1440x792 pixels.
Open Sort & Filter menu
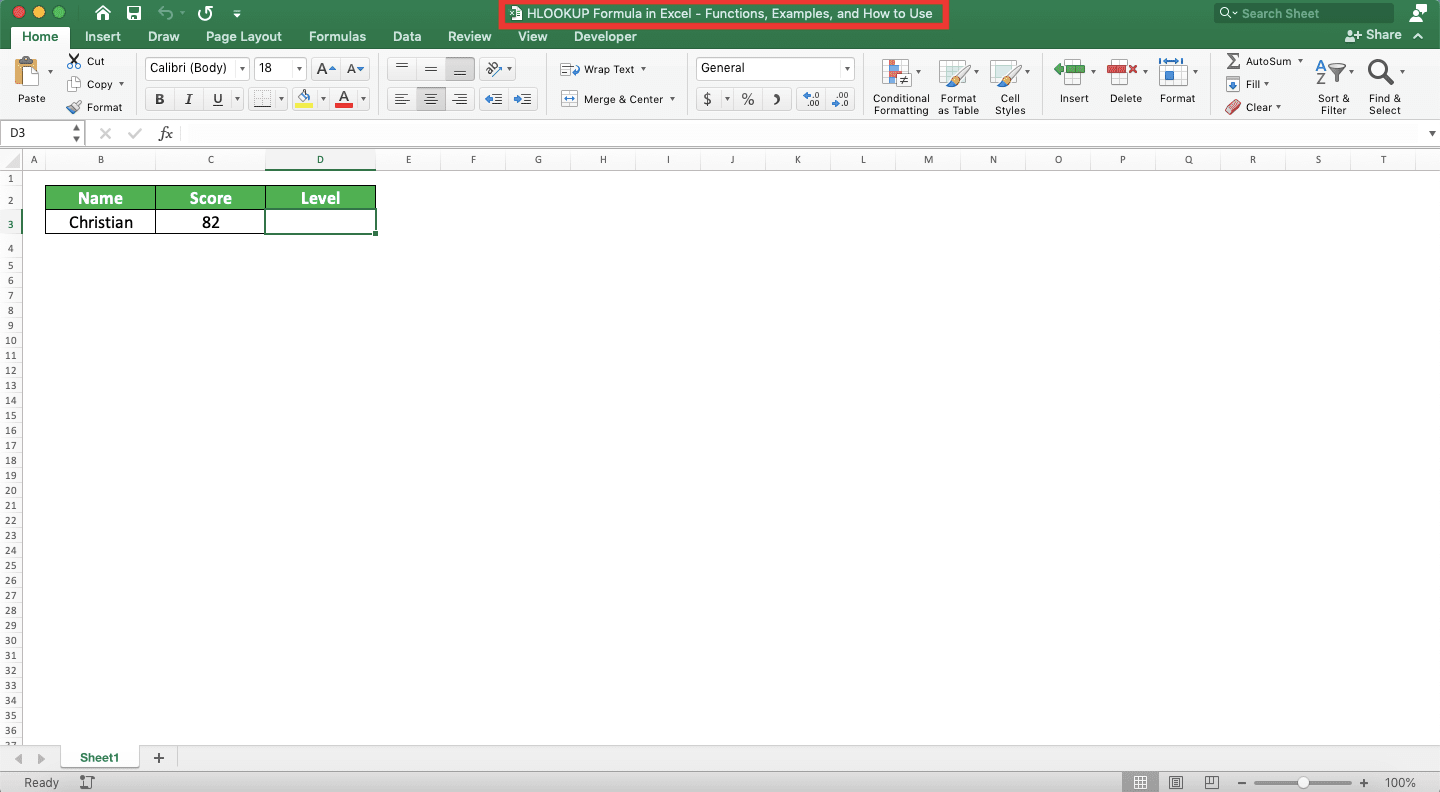[x=1333, y=86]
